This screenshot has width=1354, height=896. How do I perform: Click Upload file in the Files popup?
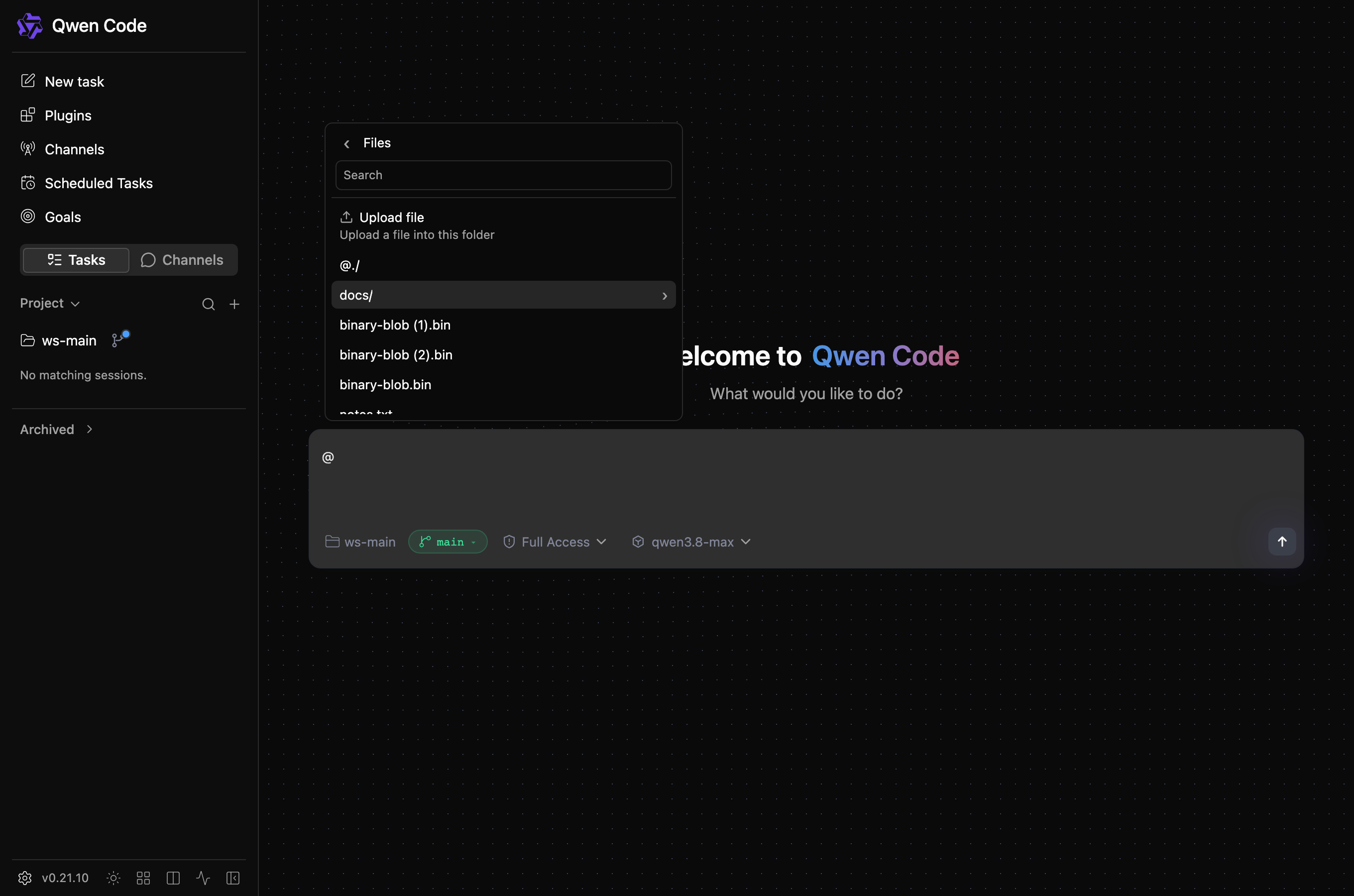click(x=503, y=225)
